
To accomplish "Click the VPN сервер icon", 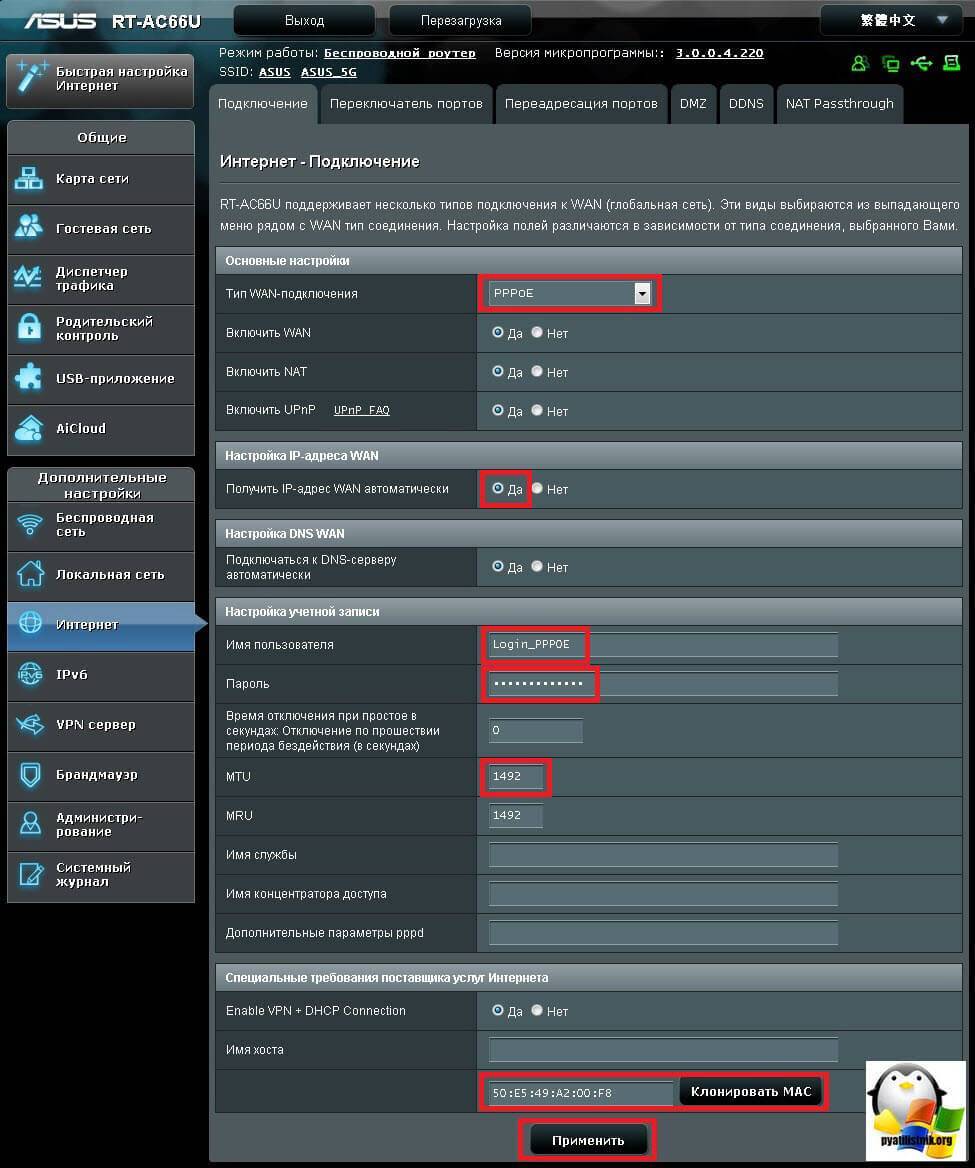I will 30,724.
